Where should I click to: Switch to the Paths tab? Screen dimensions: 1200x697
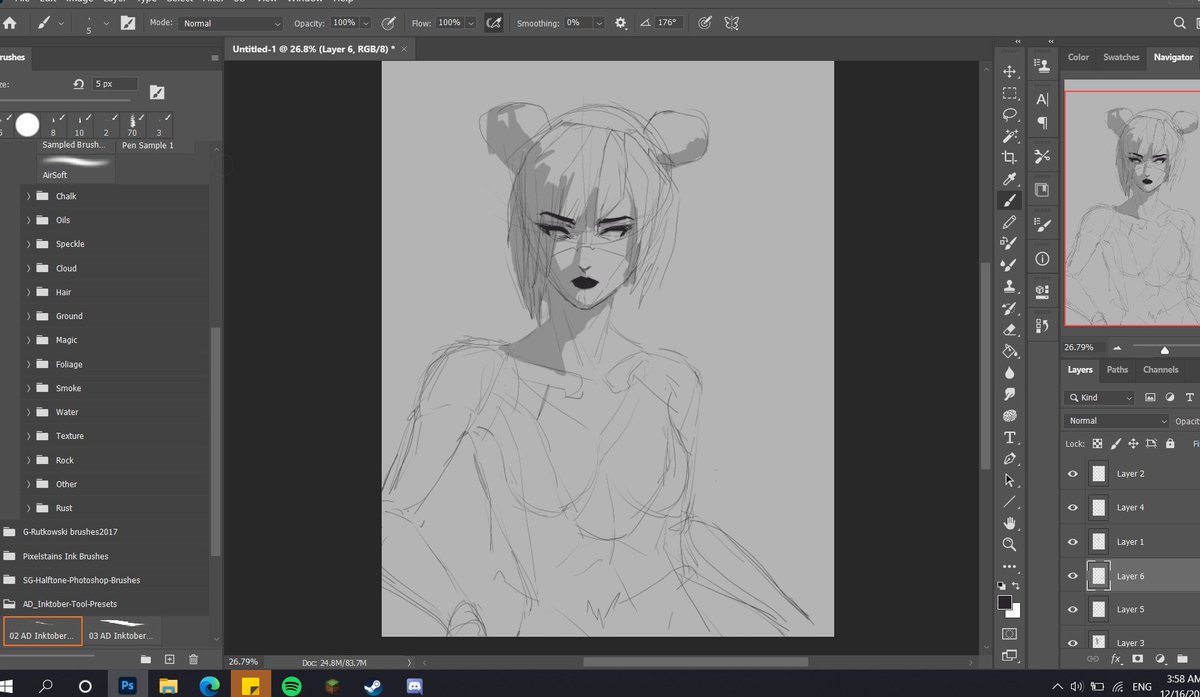coord(1117,370)
